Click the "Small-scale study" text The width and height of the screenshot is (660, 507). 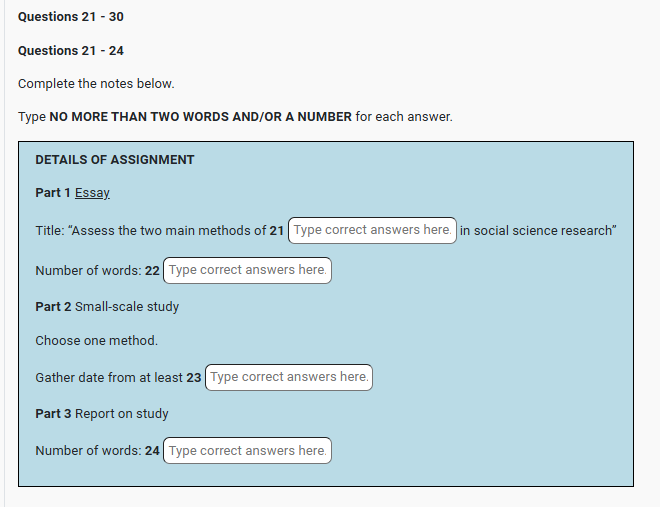pos(127,306)
